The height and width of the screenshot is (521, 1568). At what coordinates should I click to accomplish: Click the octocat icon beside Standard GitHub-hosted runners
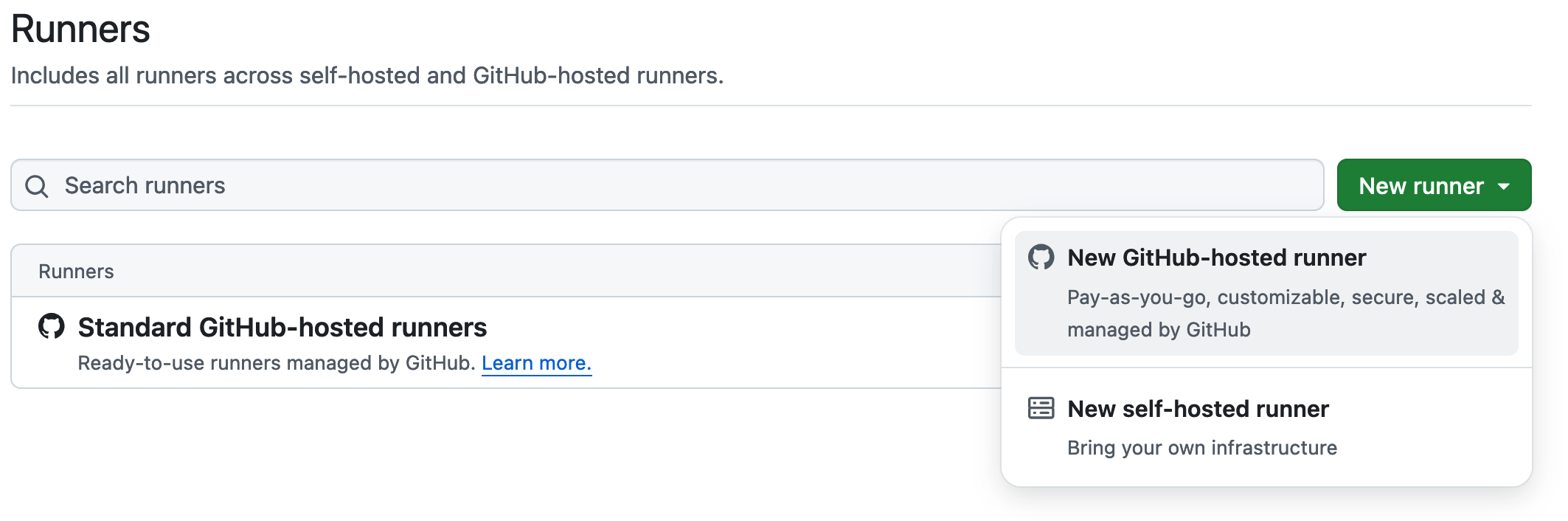pos(52,327)
